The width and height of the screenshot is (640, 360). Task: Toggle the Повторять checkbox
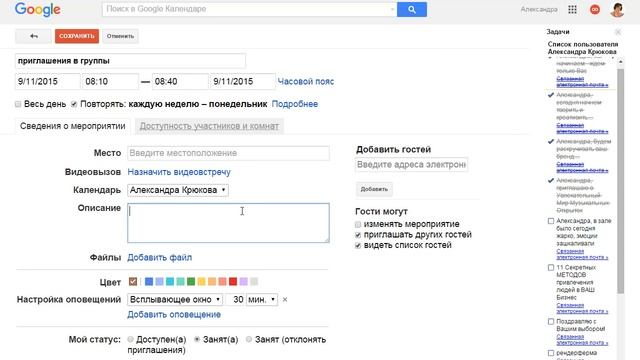tap(74, 104)
